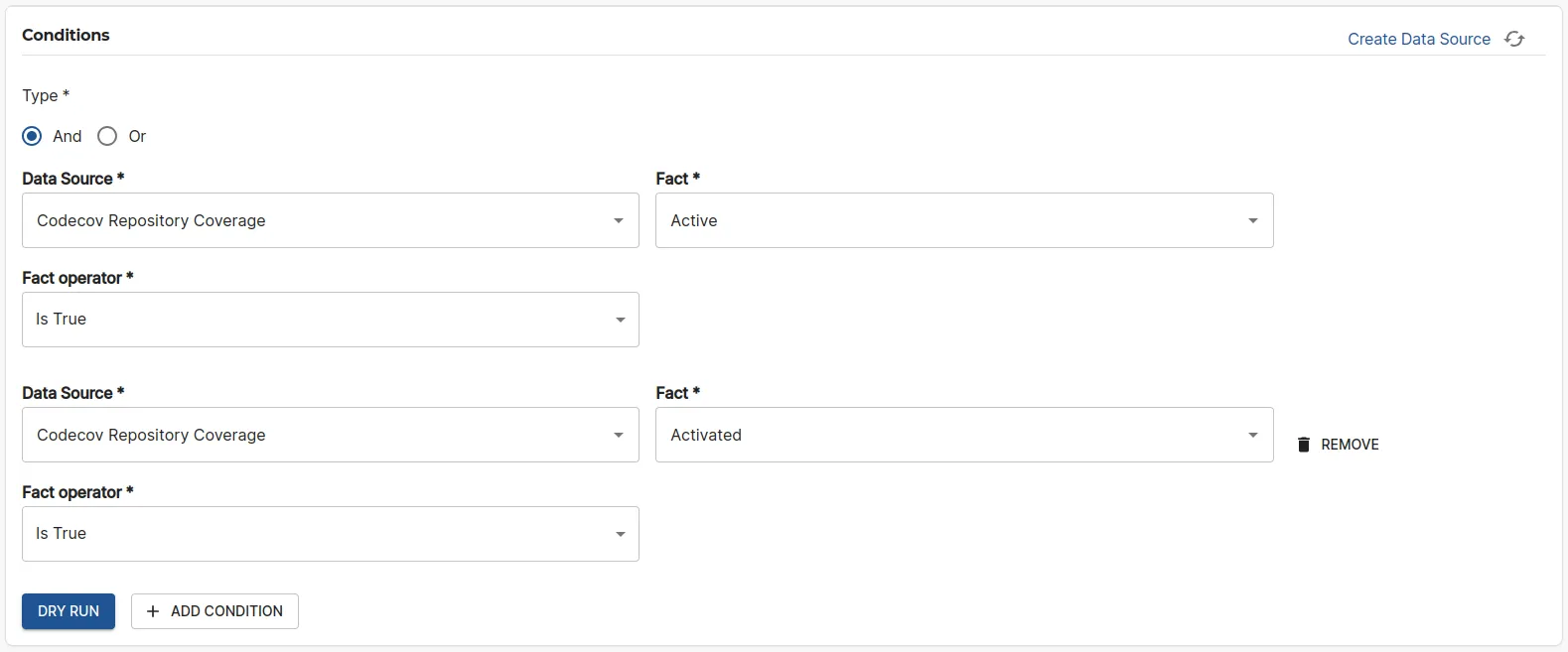Viewport: 1568px width, 652px height.
Task: Click the trash icon next to REMOVE
Action: click(x=1302, y=445)
